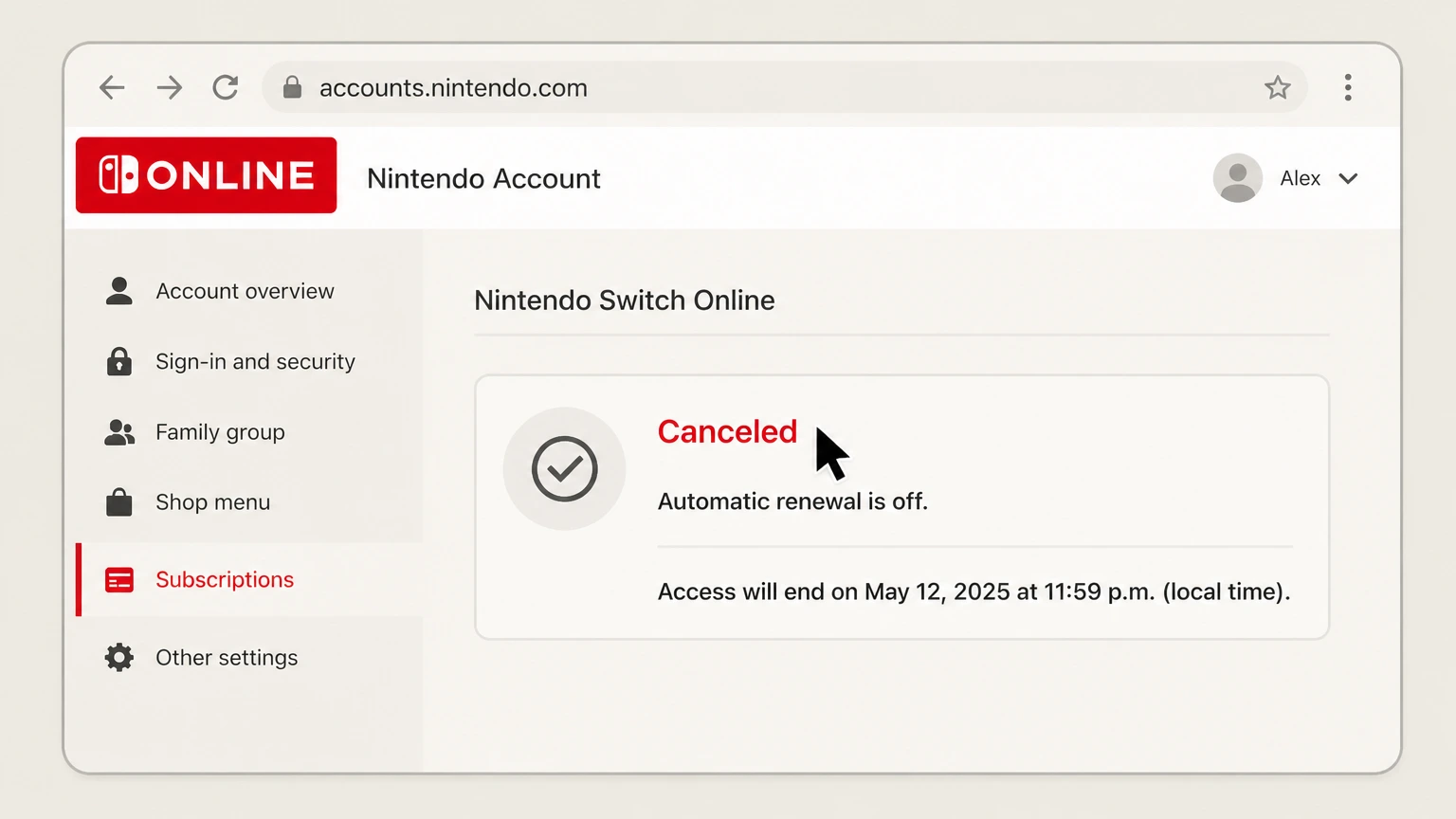Image resolution: width=1456 pixels, height=819 pixels.
Task: Select the Subscriptions sidebar item
Action: (249, 579)
